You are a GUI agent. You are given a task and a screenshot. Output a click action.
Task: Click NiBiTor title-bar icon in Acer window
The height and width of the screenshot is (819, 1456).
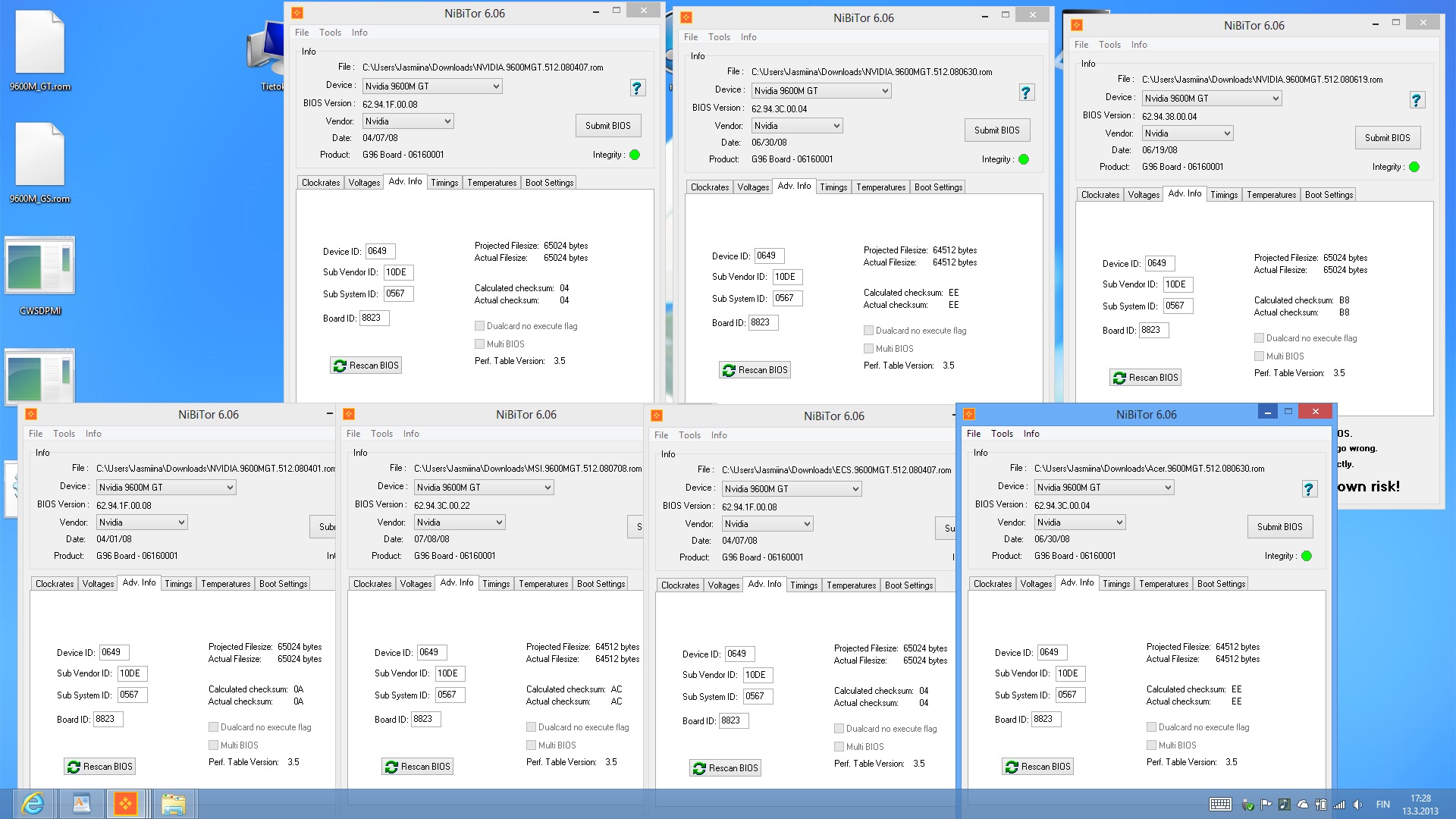click(969, 414)
